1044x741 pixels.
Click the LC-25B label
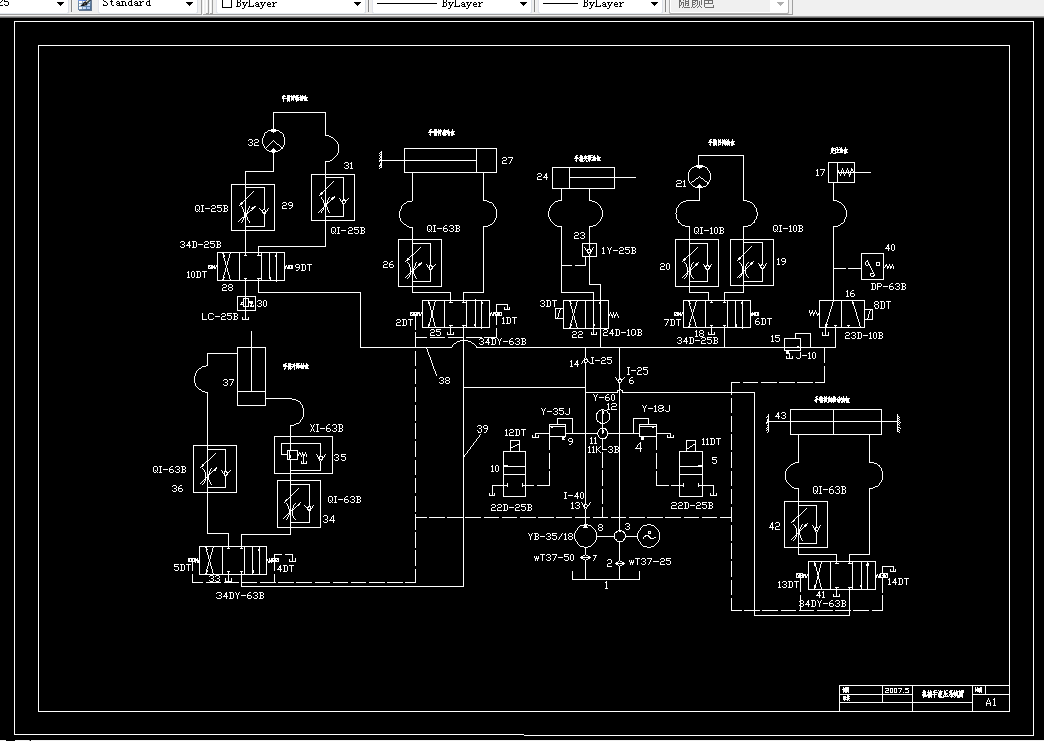click(220, 317)
